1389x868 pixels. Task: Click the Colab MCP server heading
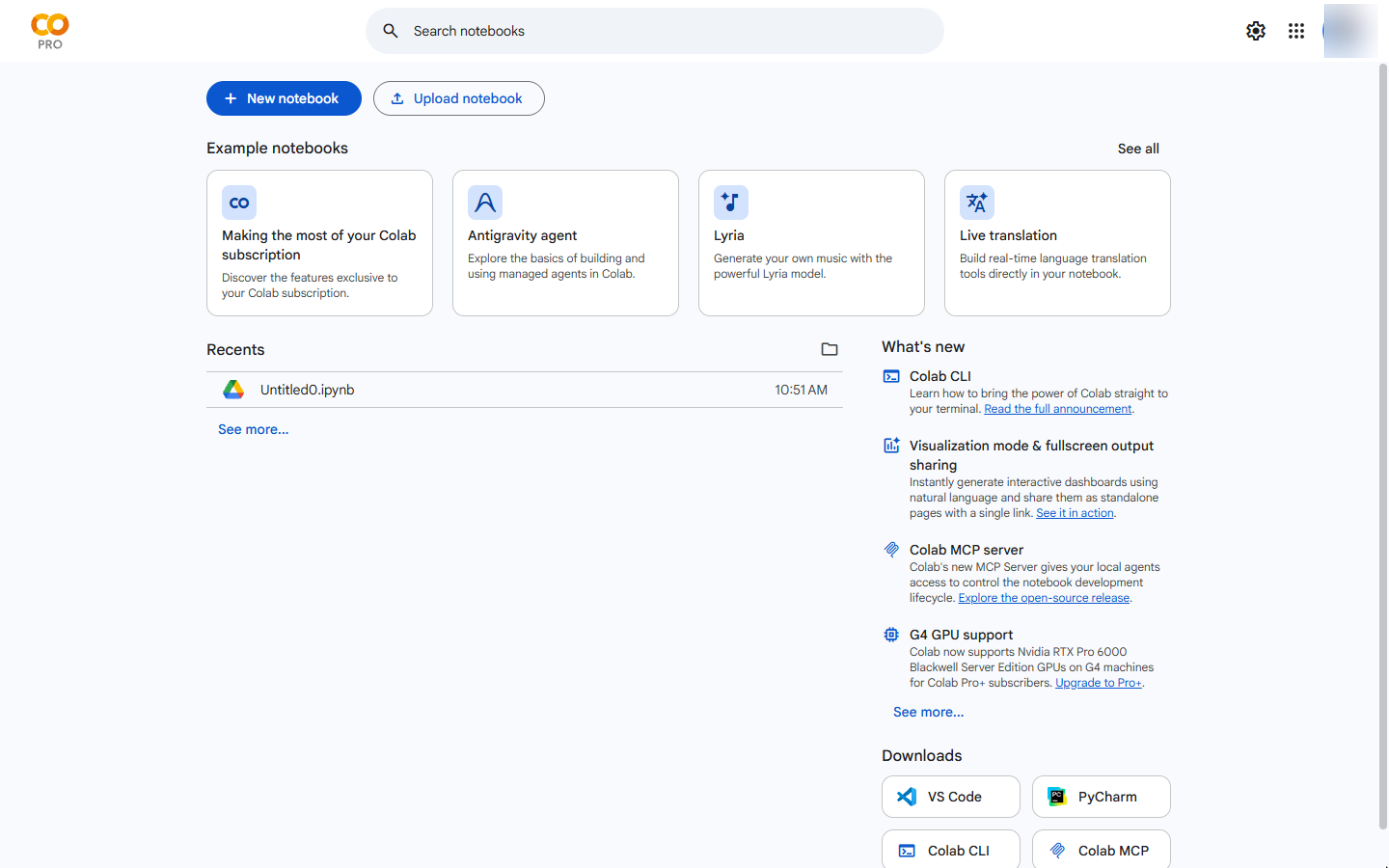966,550
